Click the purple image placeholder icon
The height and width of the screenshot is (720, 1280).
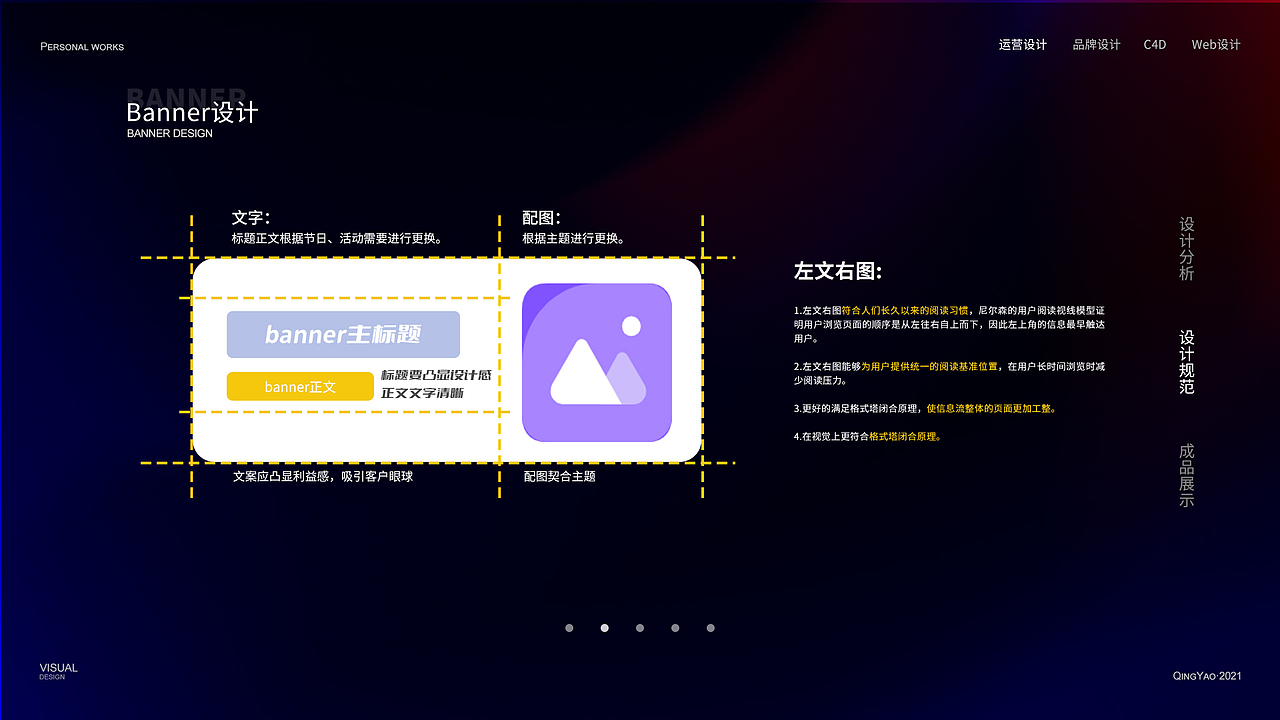tap(597, 361)
